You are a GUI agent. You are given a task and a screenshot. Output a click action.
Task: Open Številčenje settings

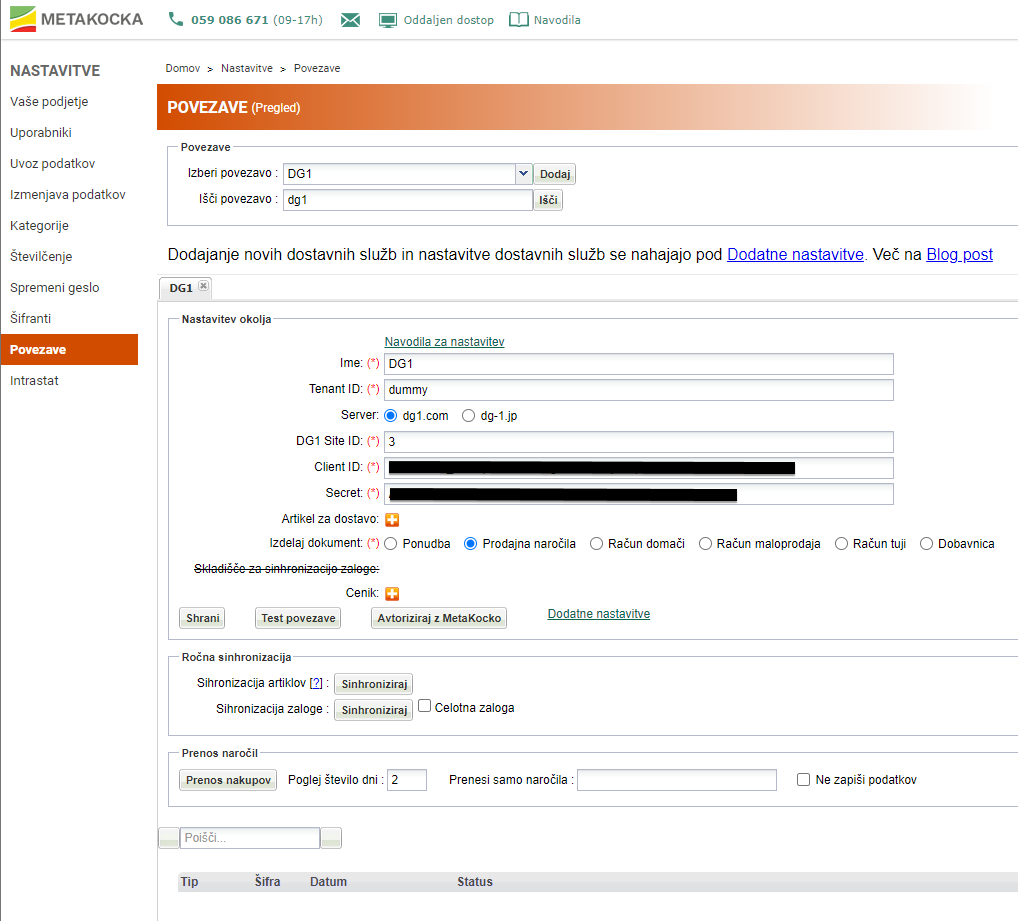coord(41,256)
